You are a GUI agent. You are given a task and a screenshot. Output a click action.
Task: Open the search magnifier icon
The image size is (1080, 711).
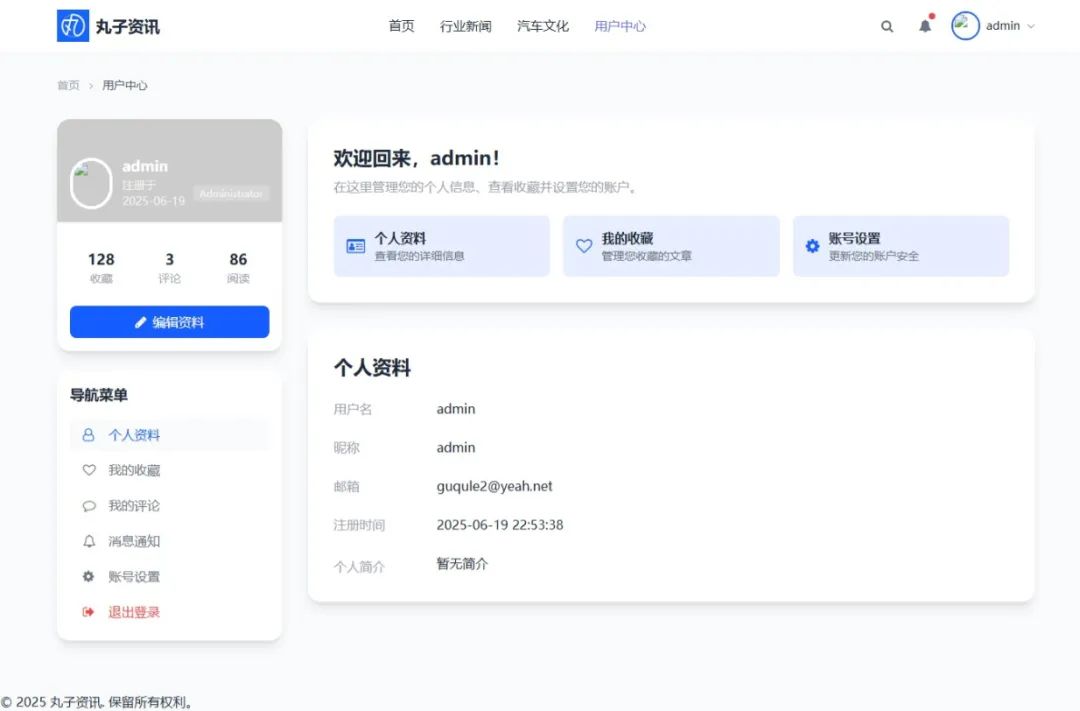coord(886,26)
